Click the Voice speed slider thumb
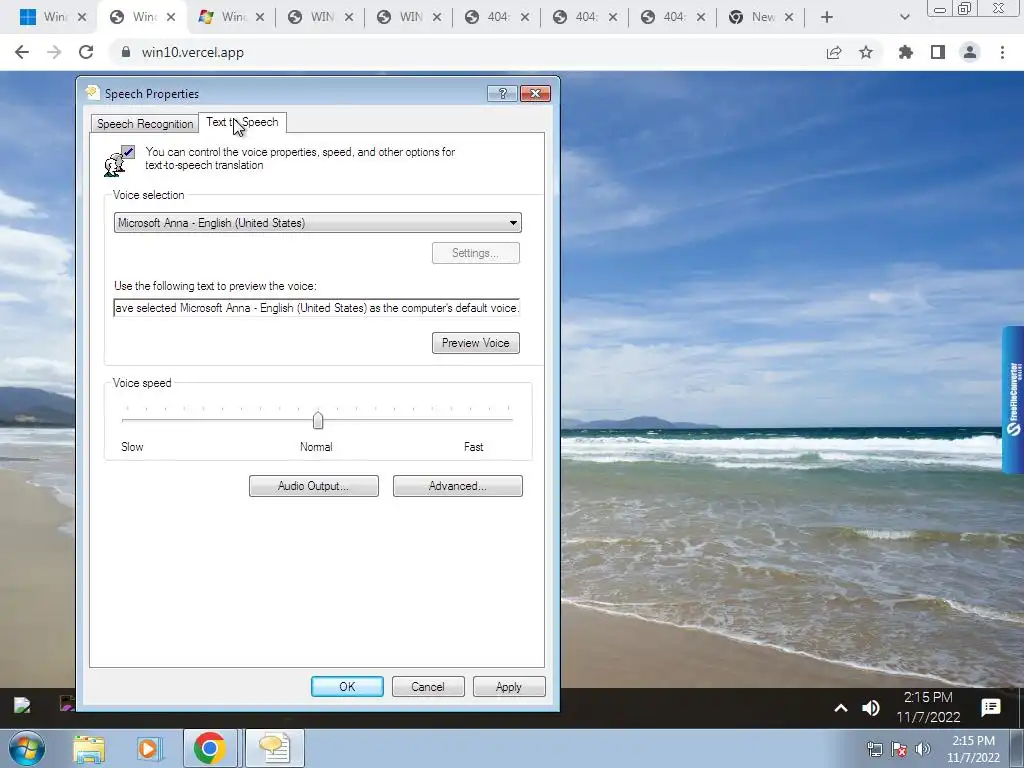Image resolution: width=1024 pixels, height=768 pixels. pyautogui.click(x=318, y=421)
